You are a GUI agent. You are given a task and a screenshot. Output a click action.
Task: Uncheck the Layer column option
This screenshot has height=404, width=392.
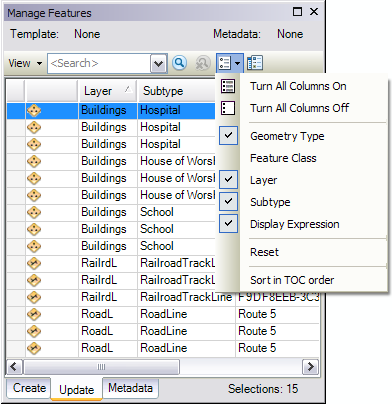point(228,179)
